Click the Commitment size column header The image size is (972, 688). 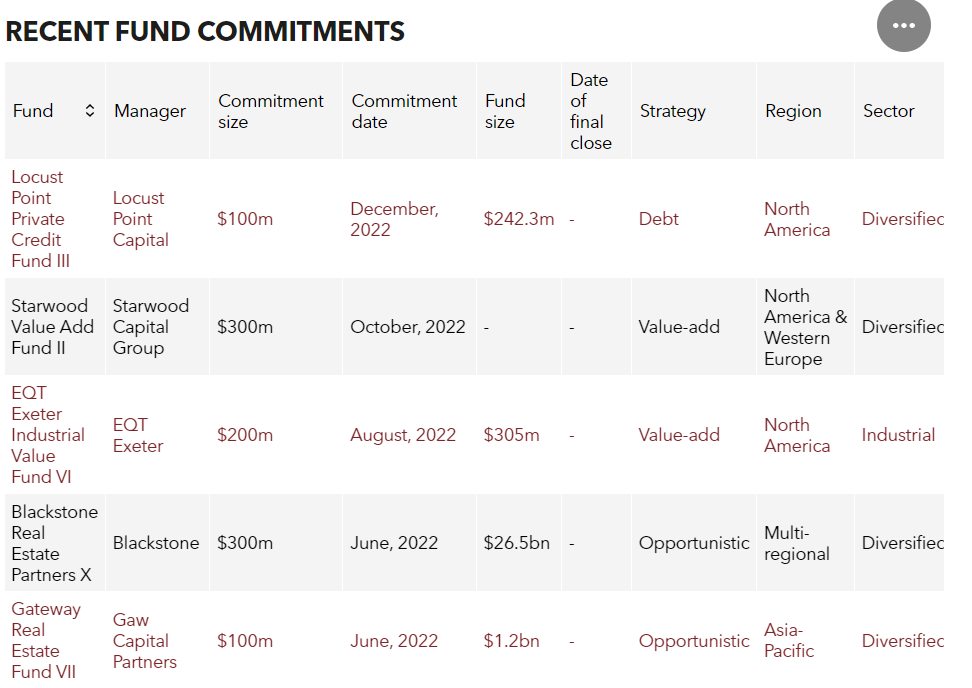pyautogui.click(x=271, y=111)
